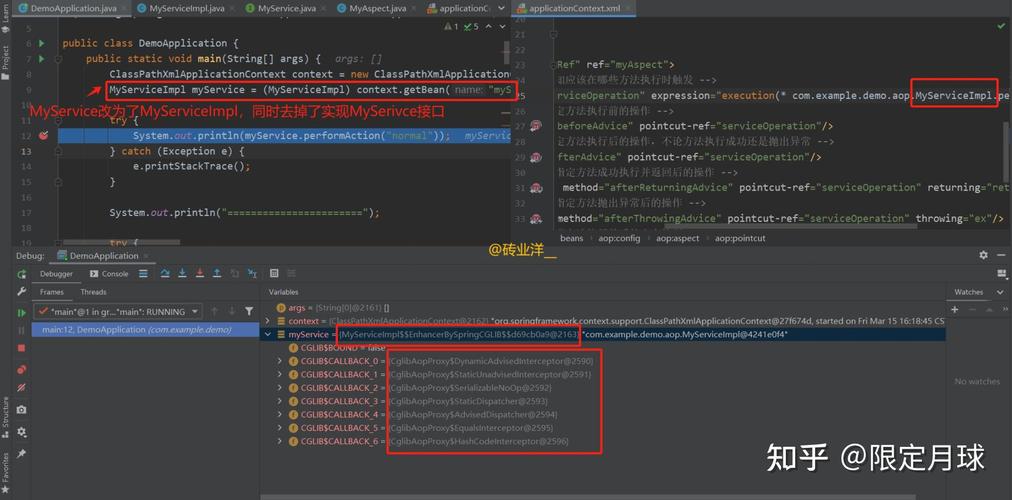Expand the CGLIB$CALLBACK_1 node
Viewport: 1012px width, 500px height.
pos(279,375)
